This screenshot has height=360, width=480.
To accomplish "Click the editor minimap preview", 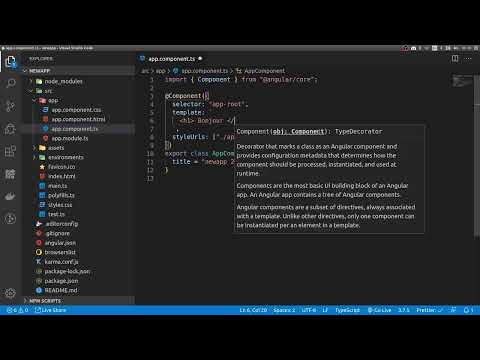I will point(462,82).
